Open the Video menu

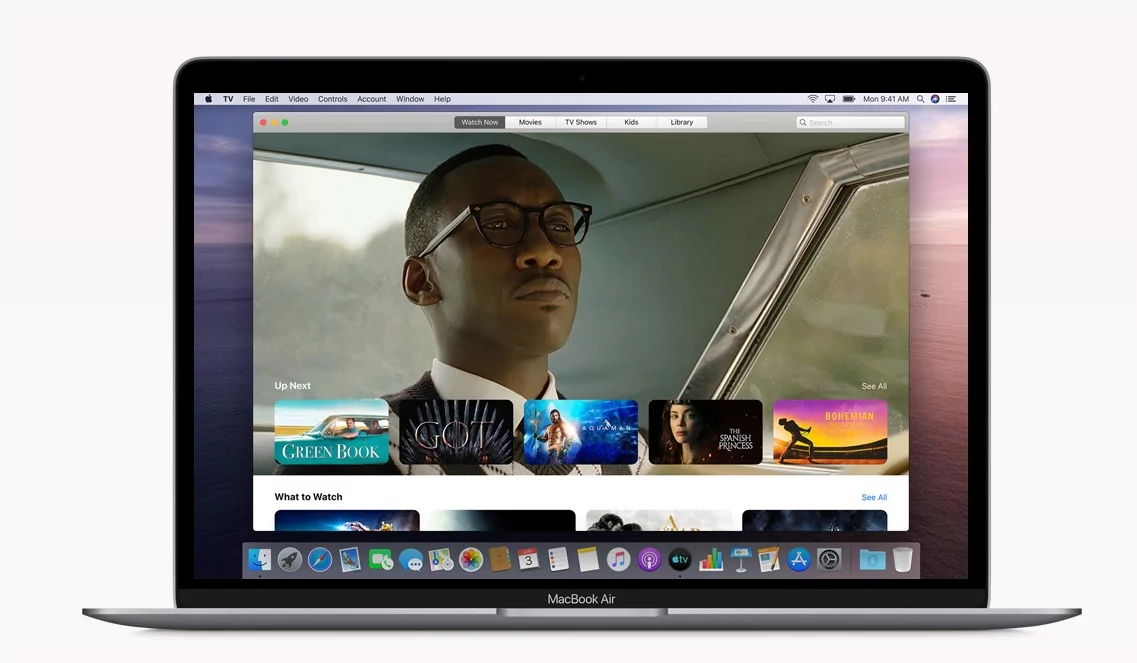point(298,99)
